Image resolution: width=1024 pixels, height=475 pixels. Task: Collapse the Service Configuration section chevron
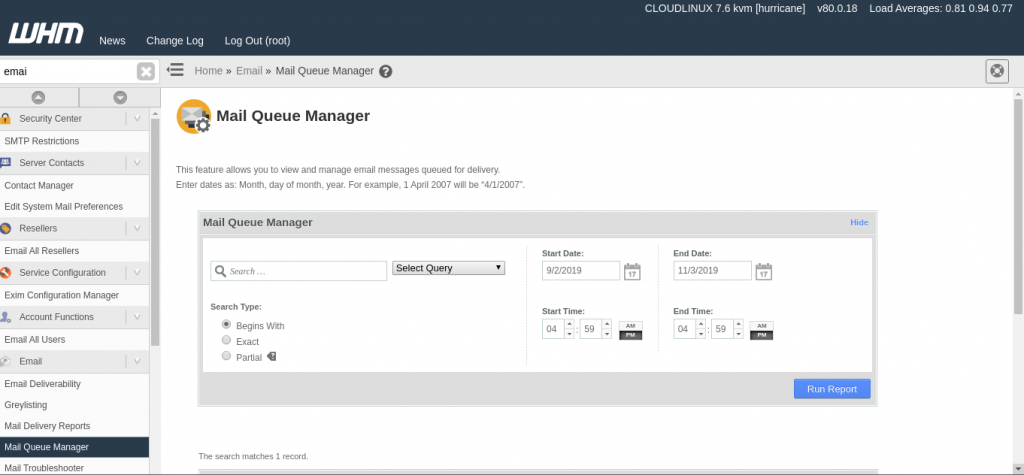(x=137, y=272)
